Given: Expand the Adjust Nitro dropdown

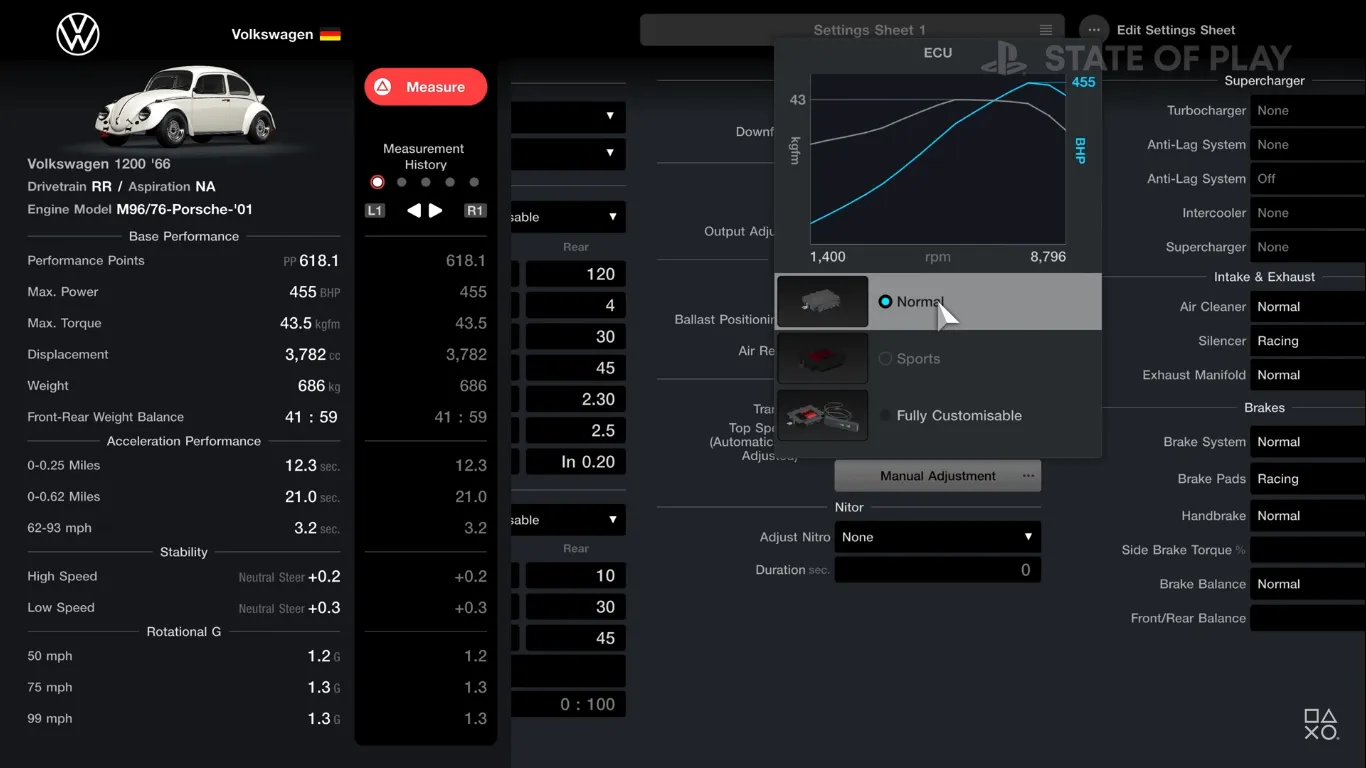Looking at the screenshot, I should tap(937, 537).
